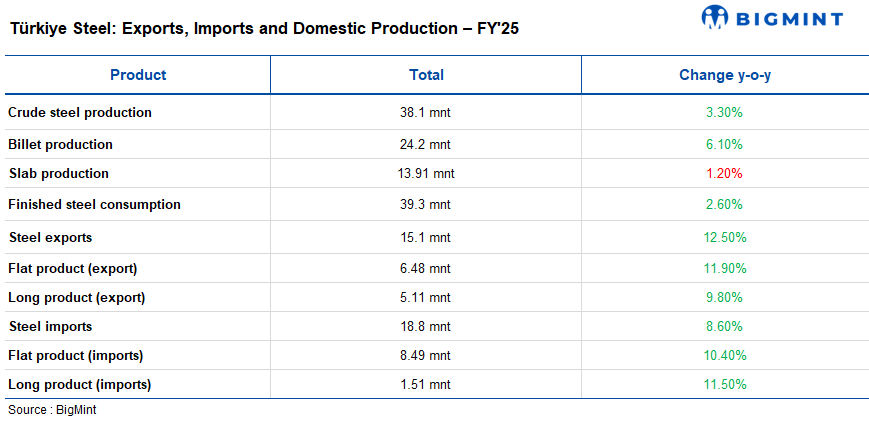Select the Product column header
The width and height of the screenshot is (869, 422).
[x=138, y=75]
